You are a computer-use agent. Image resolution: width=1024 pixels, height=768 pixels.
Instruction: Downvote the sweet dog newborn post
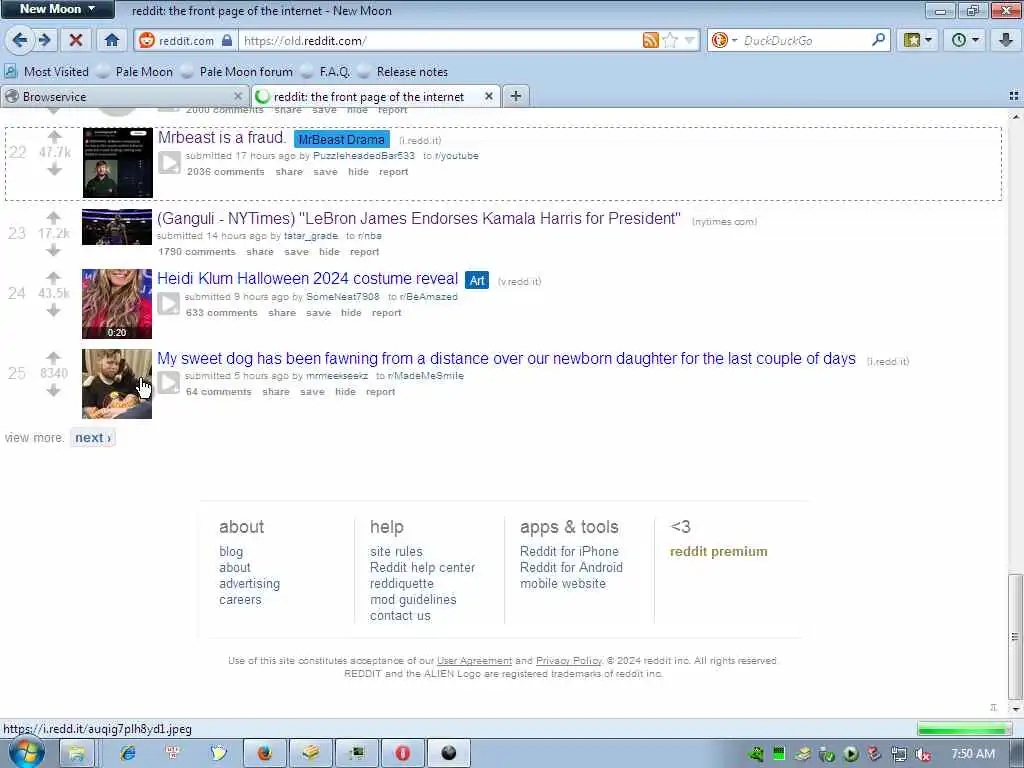54,390
